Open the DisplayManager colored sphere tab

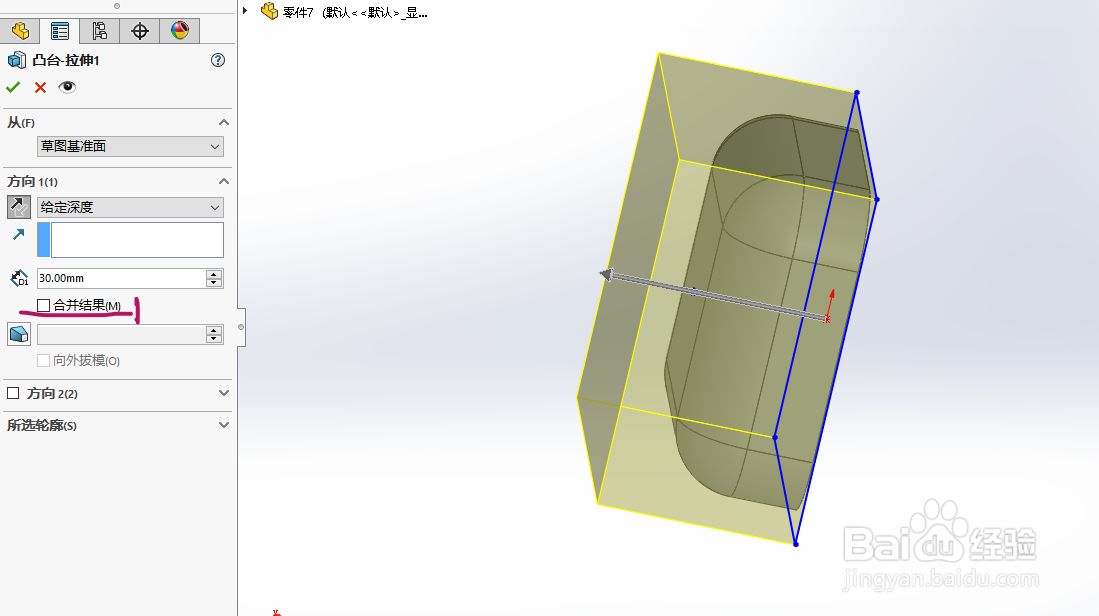[179, 30]
